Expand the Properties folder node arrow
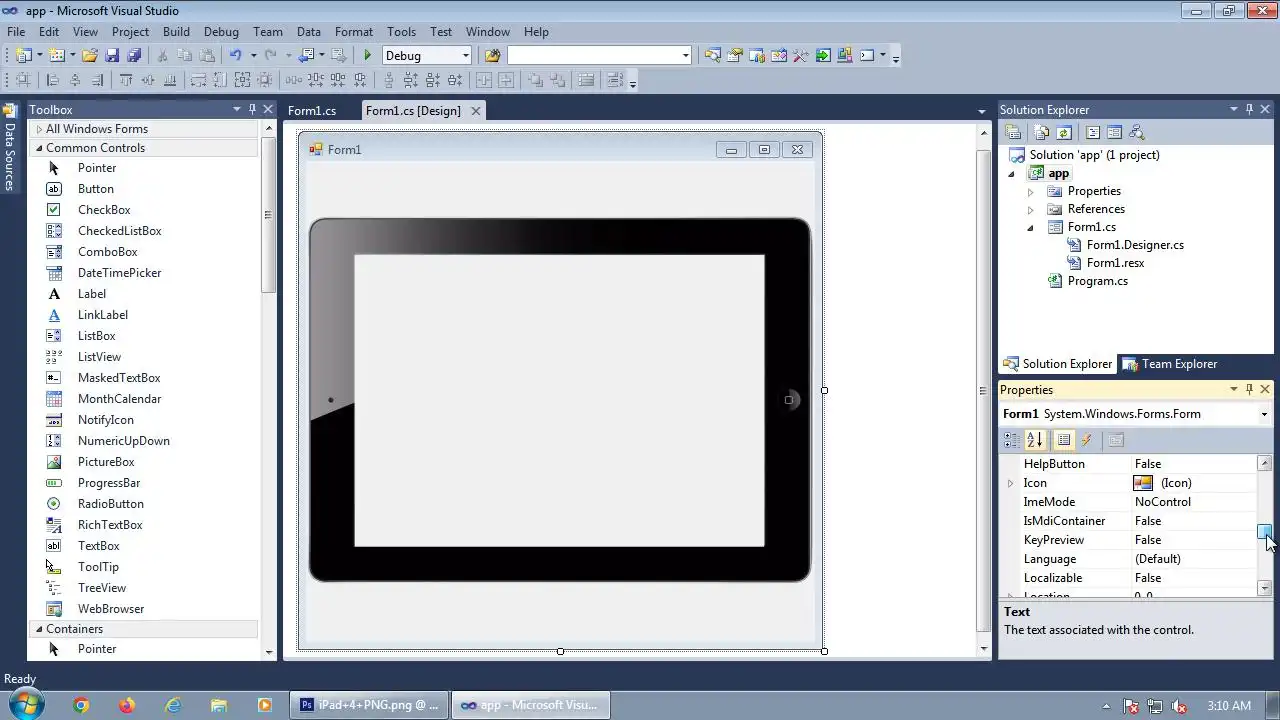 click(x=1030, y=191)
